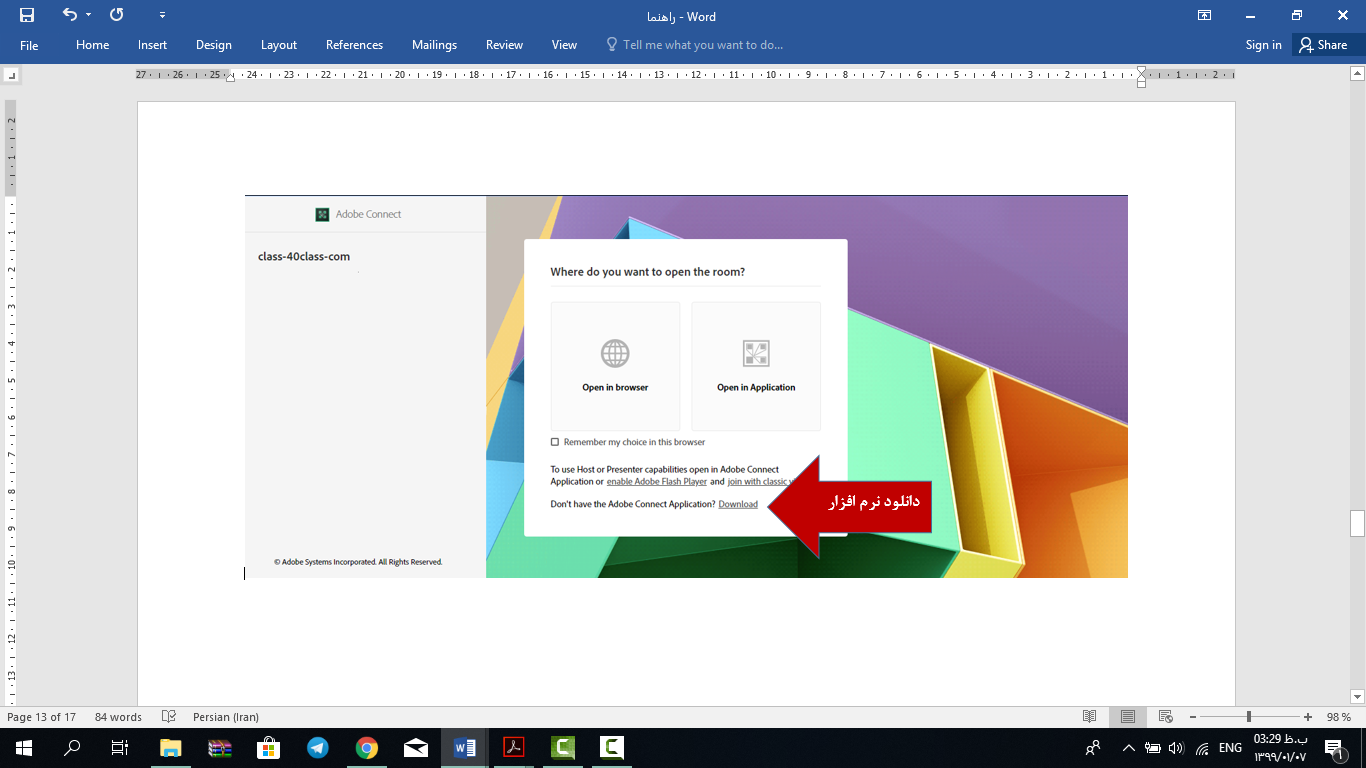1366x768 pixels.
Task: Open the Undo history dropdown arrow
Action: pyautogui.click(x=88, y=15)
